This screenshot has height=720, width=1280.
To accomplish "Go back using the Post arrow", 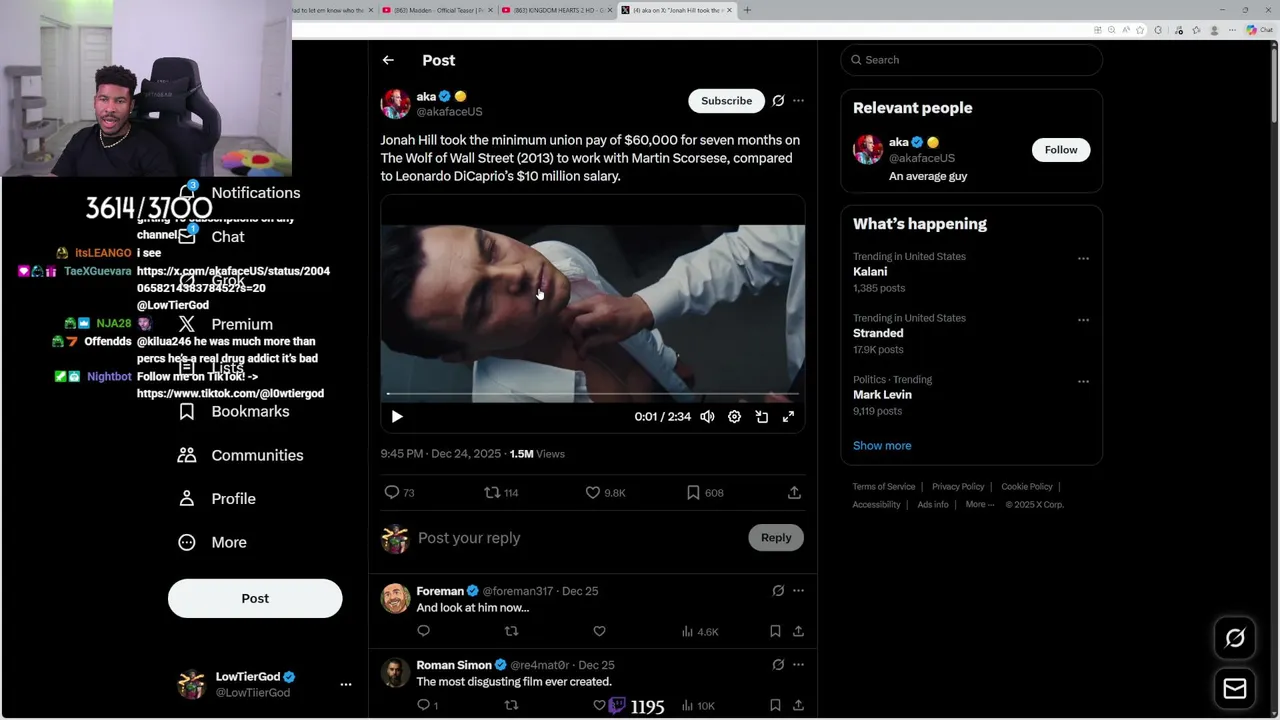I will click(x=388, y=60).
